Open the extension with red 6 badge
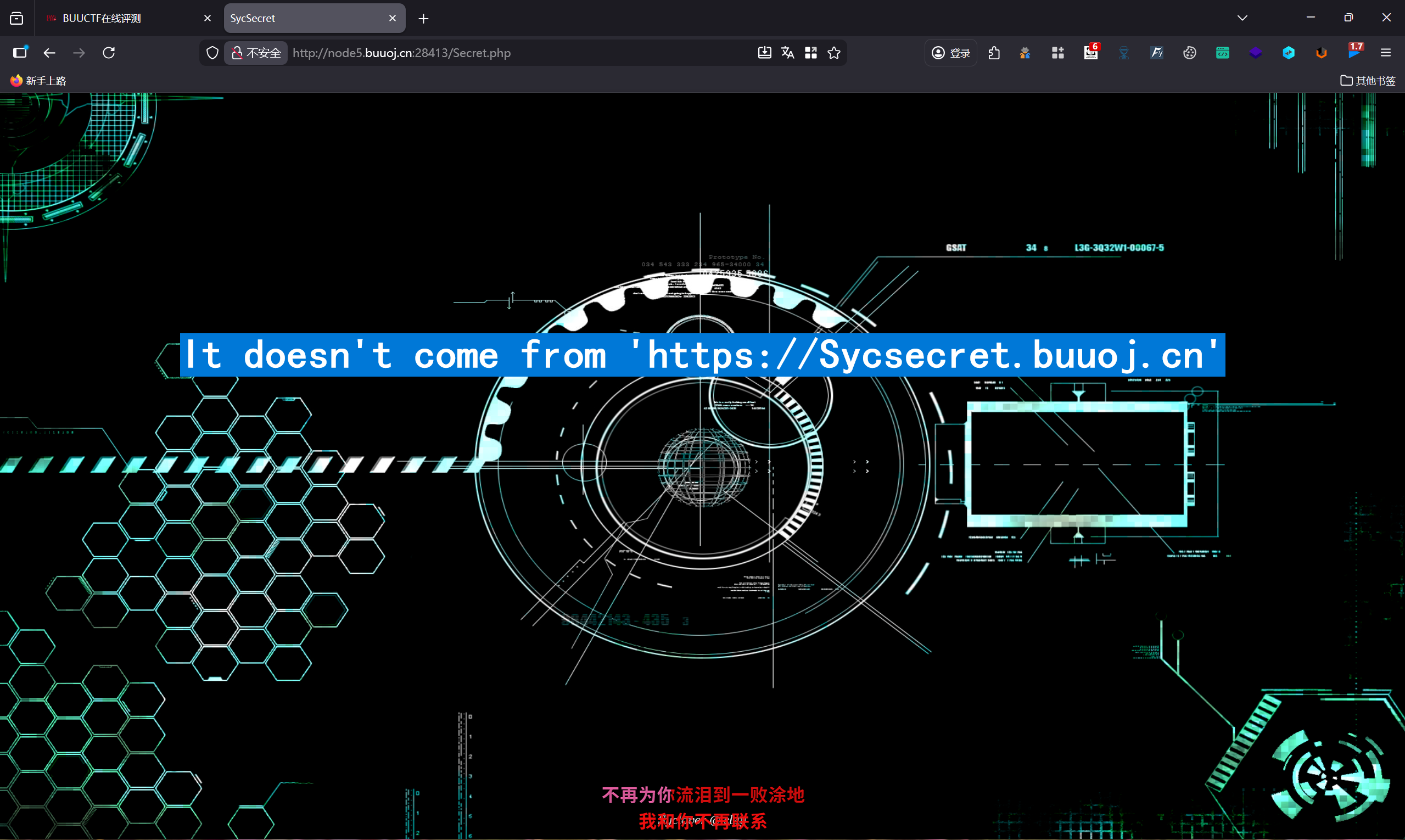Viewport: 1405px width, 840px height. coord(1090,53)
